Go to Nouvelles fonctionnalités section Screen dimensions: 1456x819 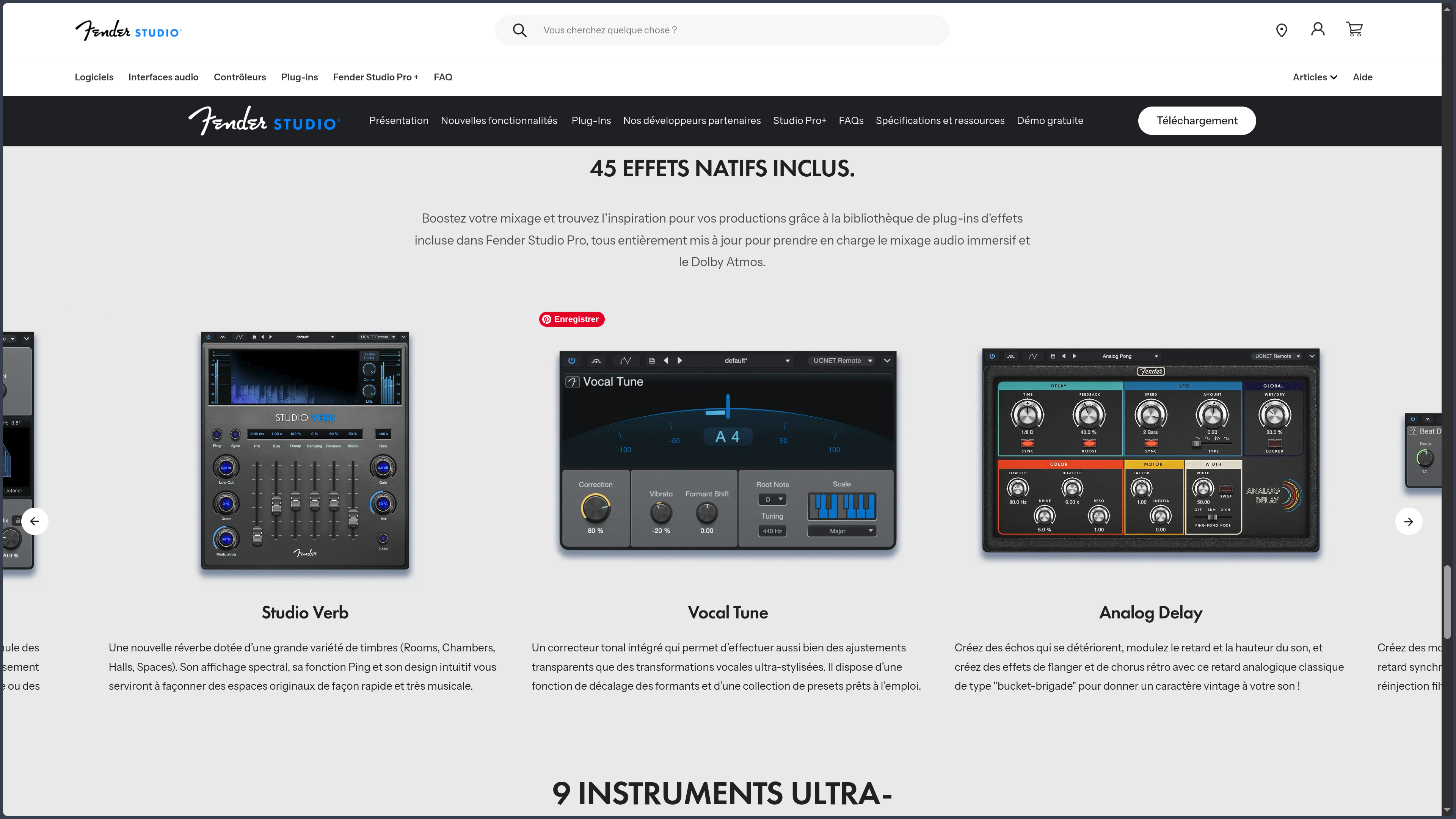(499, 121)
